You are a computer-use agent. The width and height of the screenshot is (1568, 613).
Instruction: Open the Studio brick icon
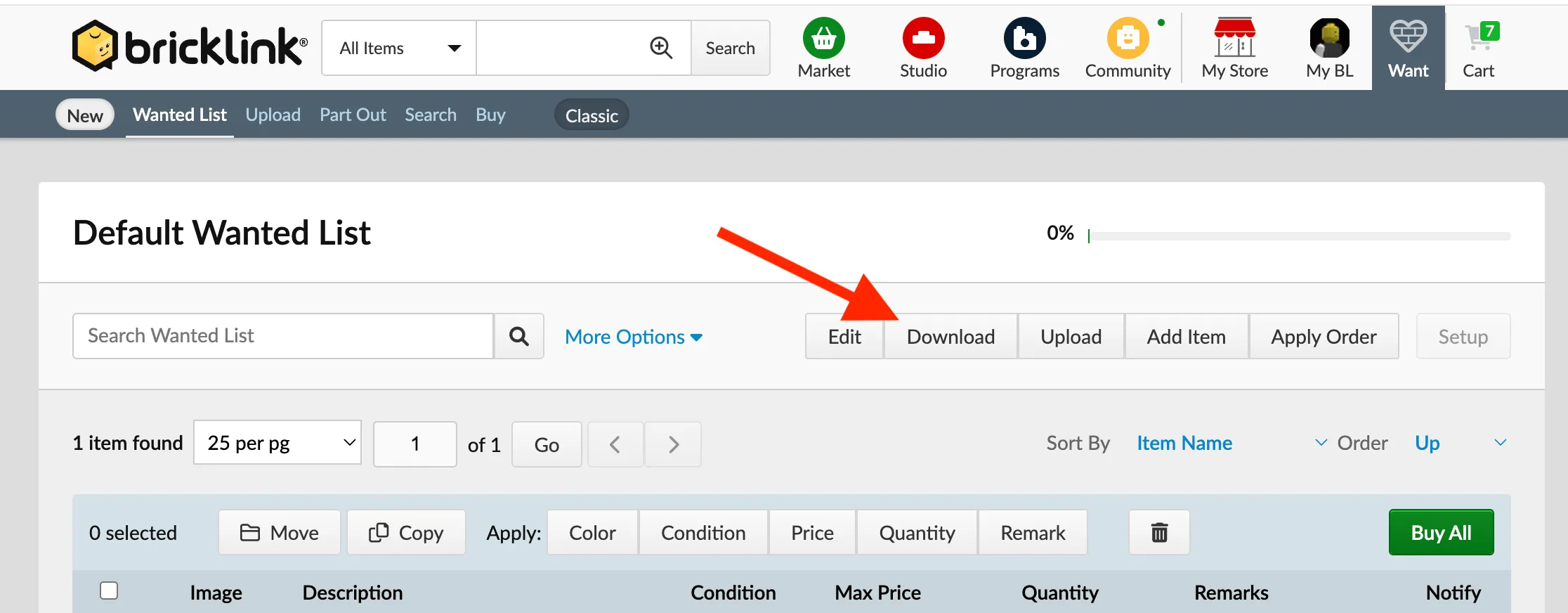[x=923, y=38]
